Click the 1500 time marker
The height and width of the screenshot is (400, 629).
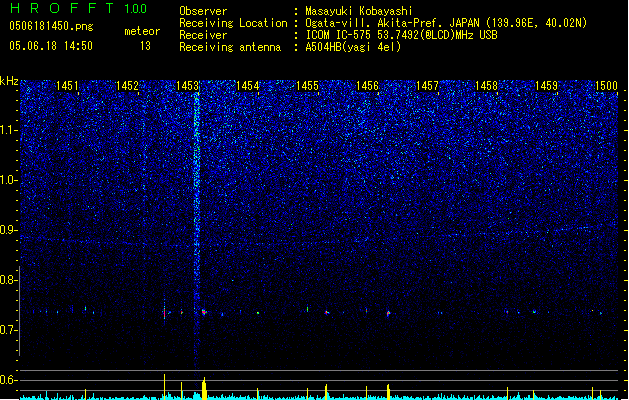click(x=606, y=86)
